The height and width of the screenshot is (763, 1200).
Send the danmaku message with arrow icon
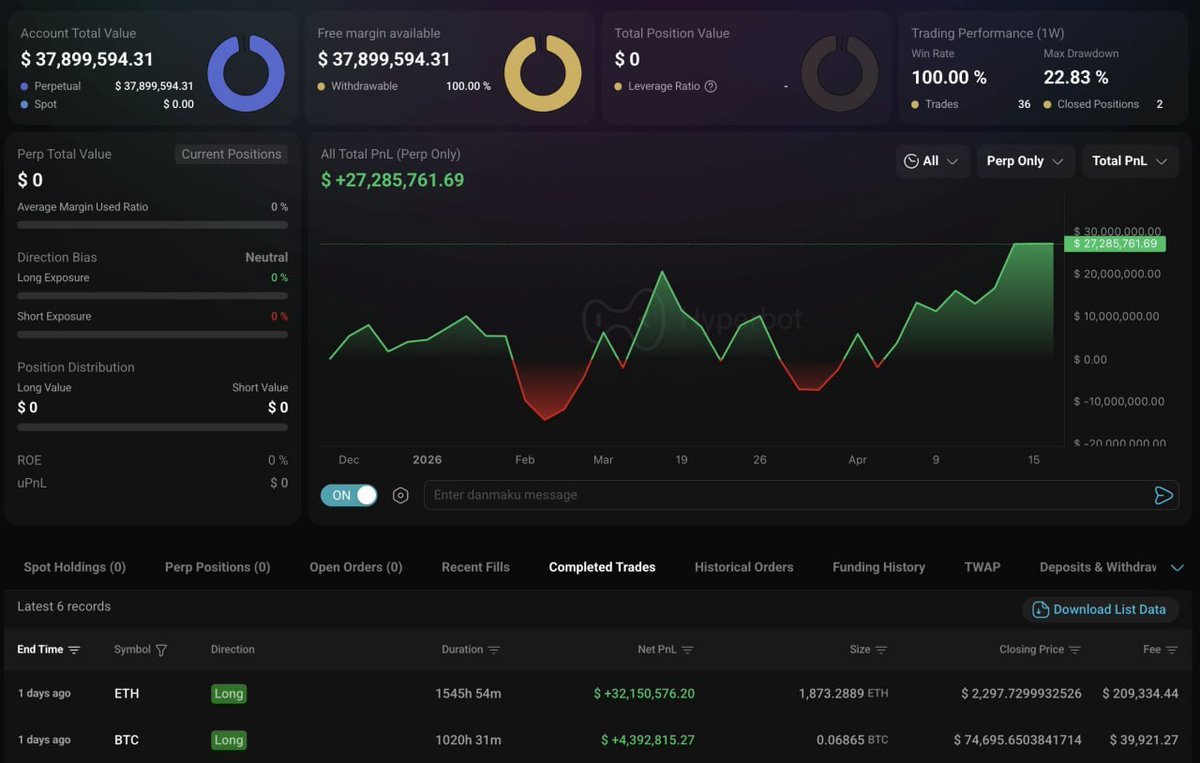pos(1163,495)
